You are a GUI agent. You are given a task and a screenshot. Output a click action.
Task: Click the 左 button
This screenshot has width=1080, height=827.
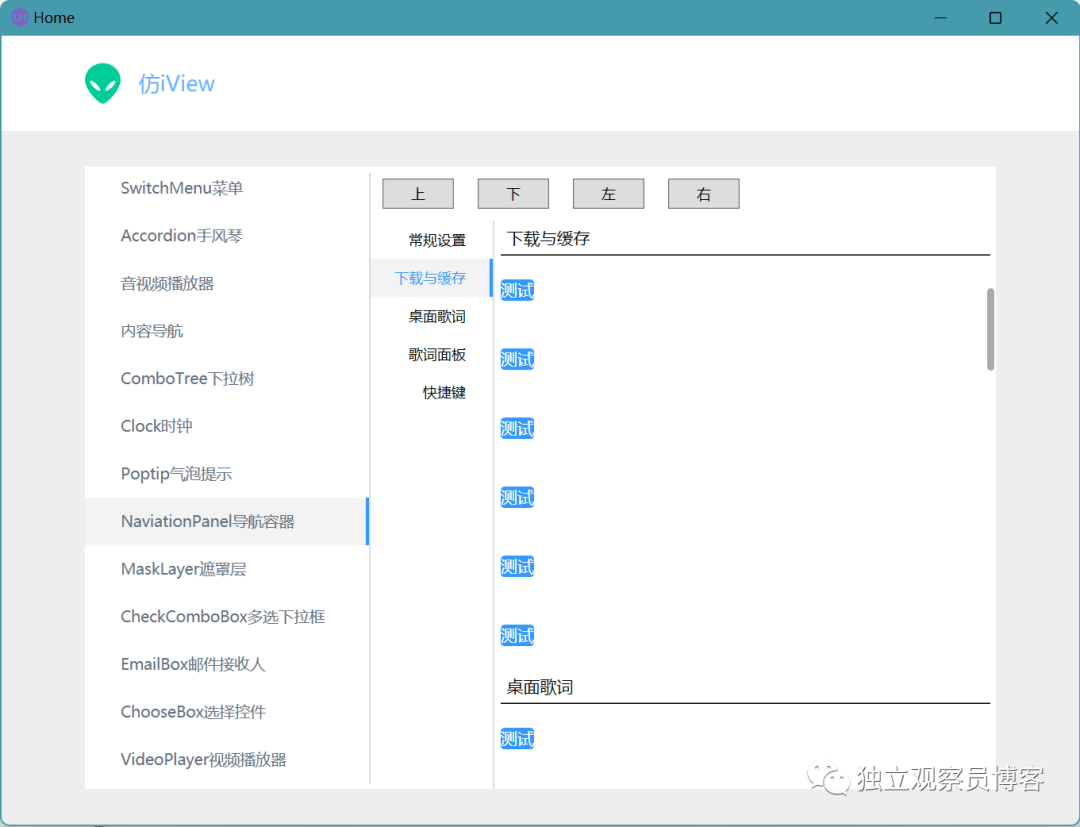coord(608,193)
